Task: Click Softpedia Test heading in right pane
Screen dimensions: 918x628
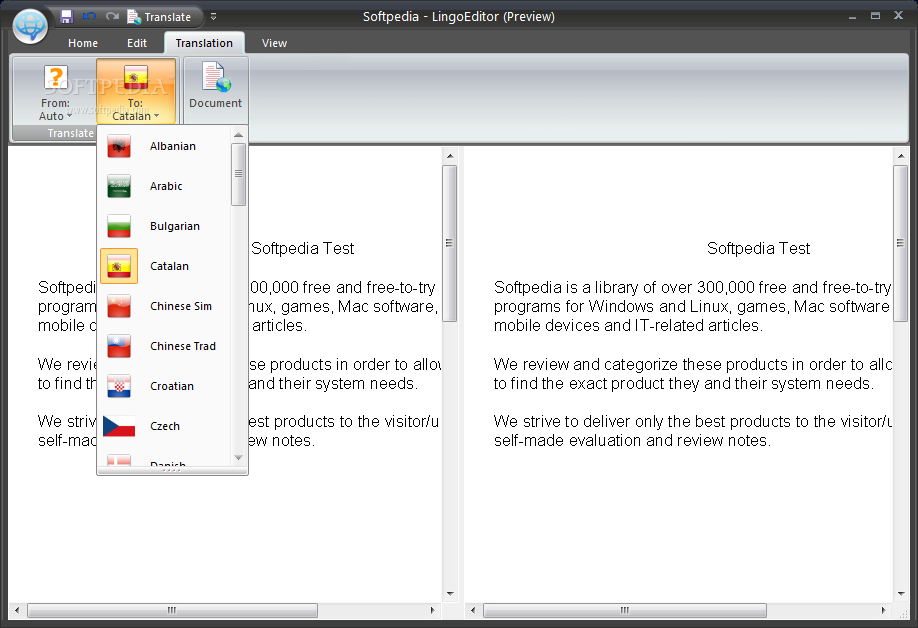Action: click(758, 249)
